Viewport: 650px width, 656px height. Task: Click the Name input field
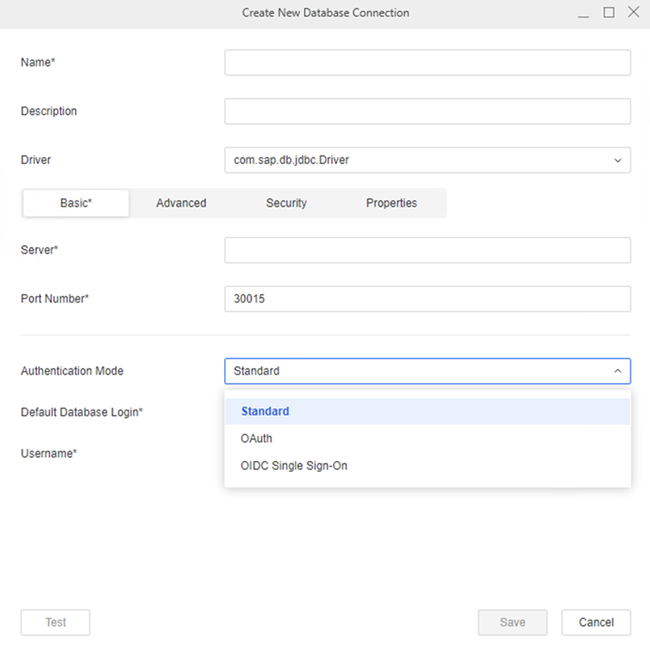click(x=427, y=63)
